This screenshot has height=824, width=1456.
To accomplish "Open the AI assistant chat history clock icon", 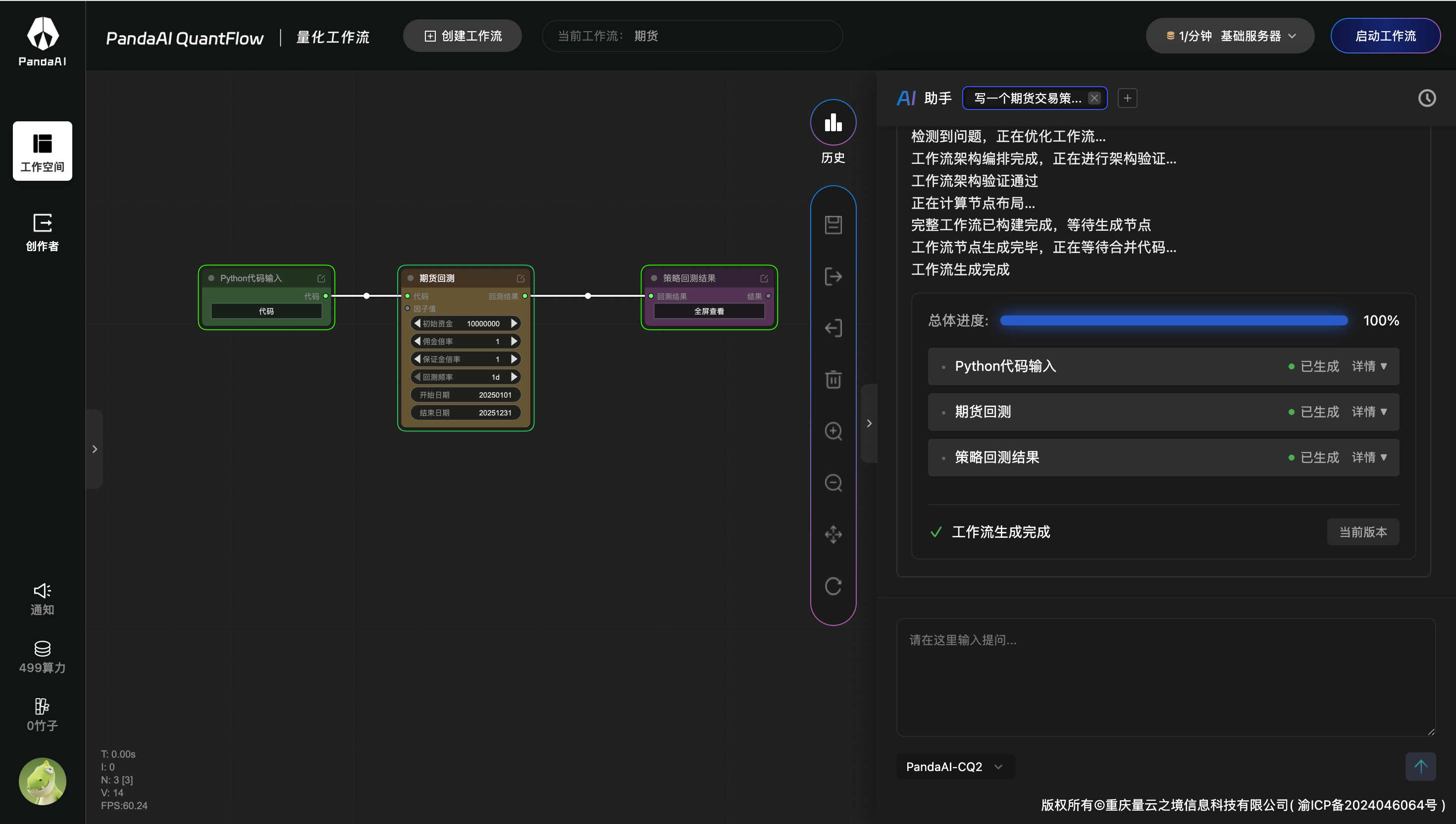I will (x=1427, y=98).
